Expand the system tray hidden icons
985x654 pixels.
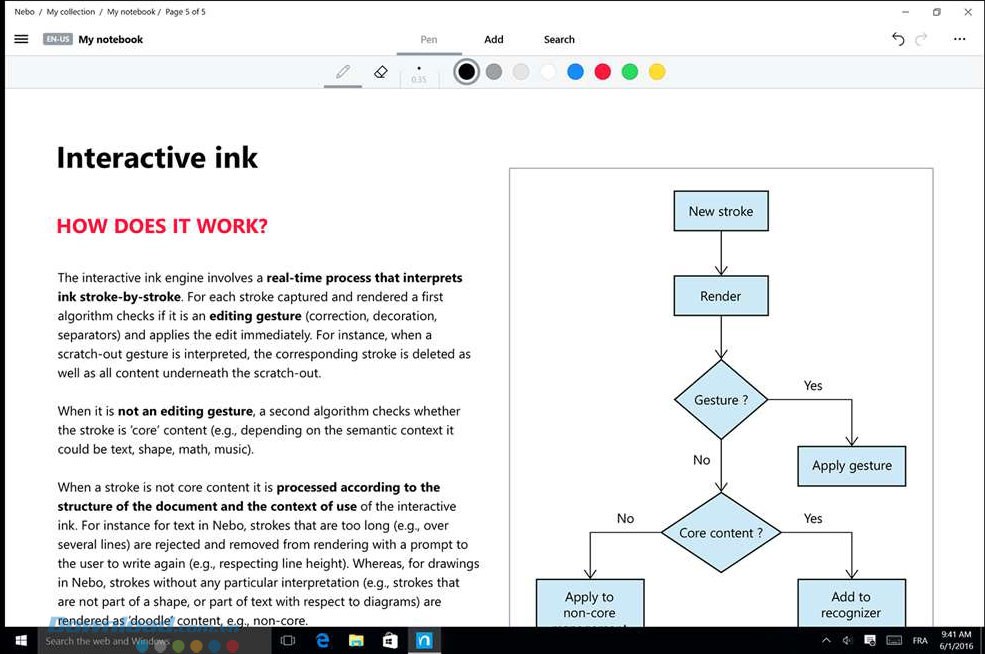[826, 640]
